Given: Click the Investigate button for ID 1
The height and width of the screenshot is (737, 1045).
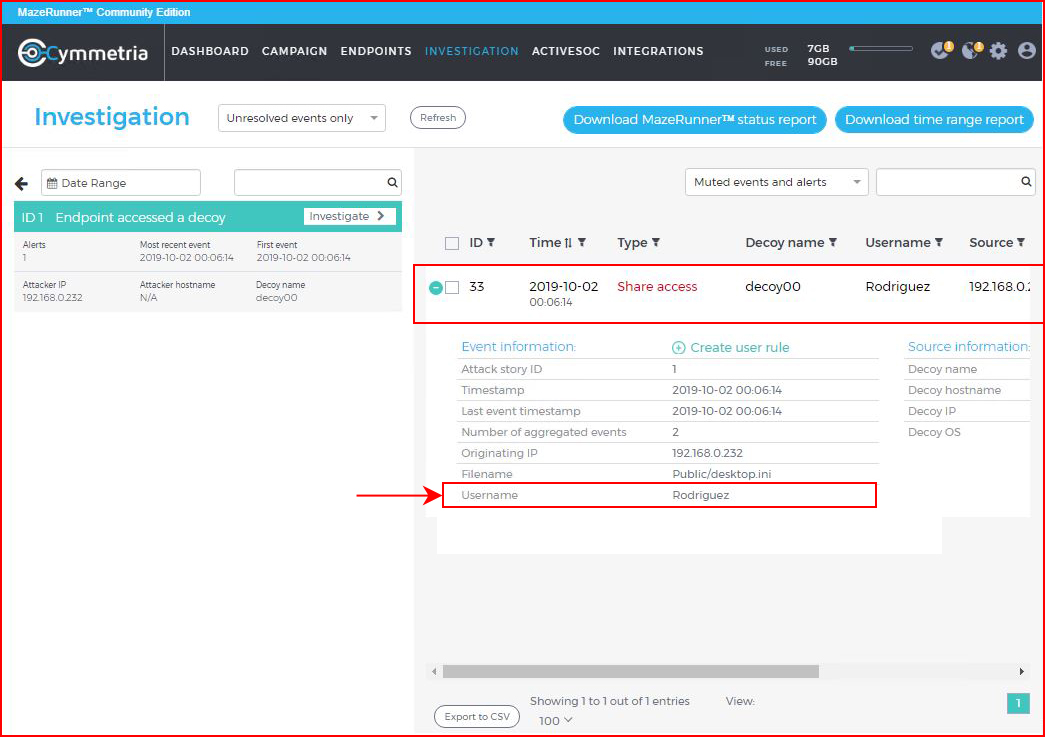Looking at the screenshot, I should point(349,217).
